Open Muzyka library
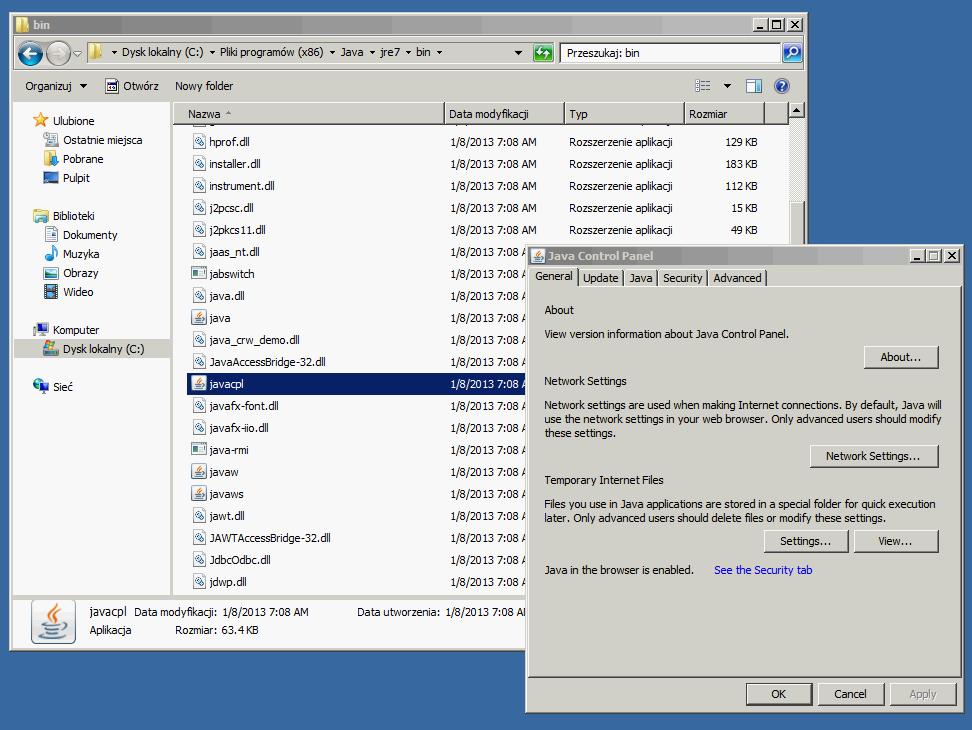972x730 pixels. click(81, 254)
